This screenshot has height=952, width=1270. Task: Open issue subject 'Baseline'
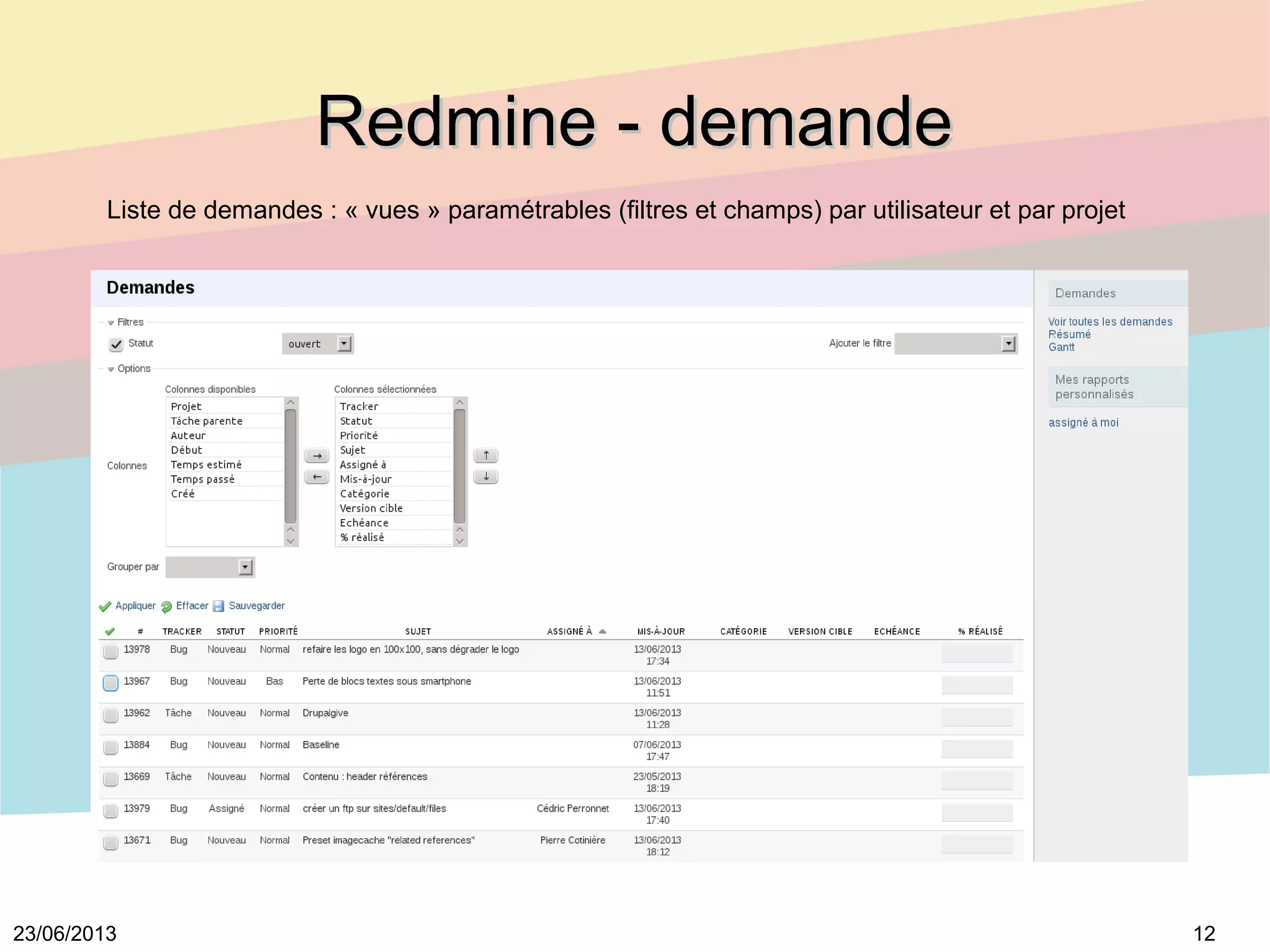[x=321, y=745]
